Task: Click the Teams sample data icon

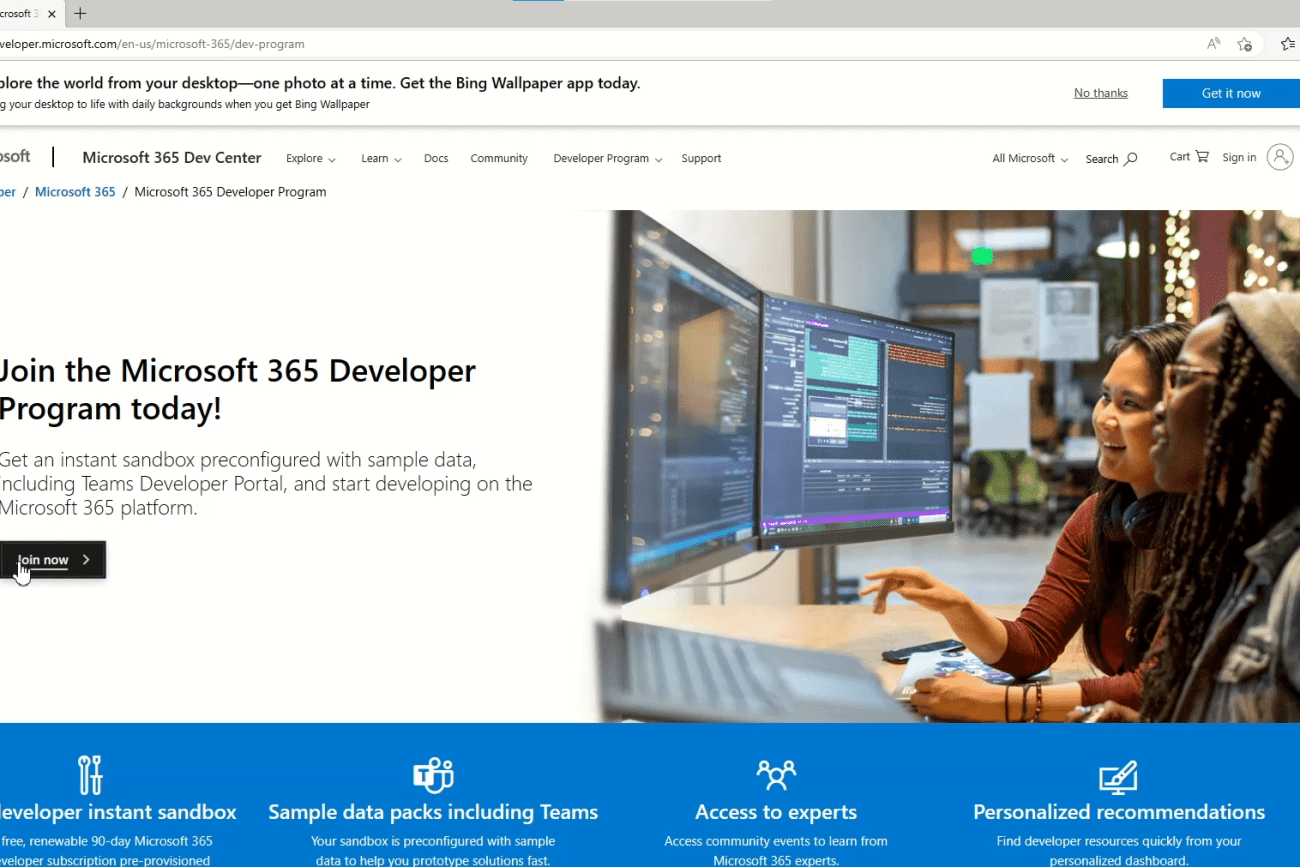Action: (433, 775)
